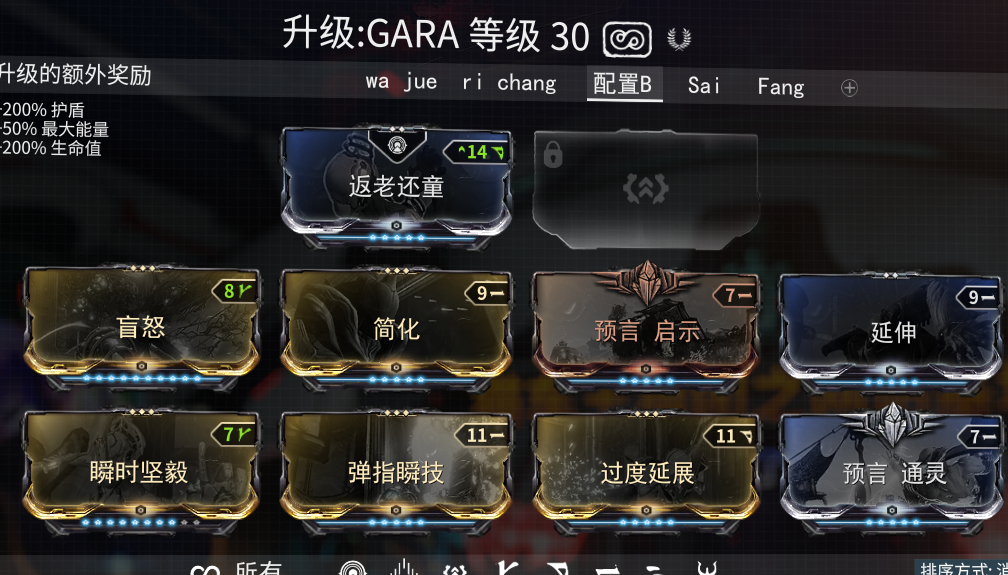Filter mods by aura polarity icon at bottom

352,569
